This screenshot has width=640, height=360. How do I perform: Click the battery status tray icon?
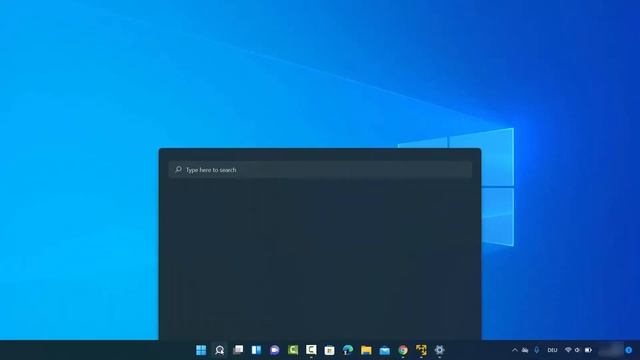point(588,350)
